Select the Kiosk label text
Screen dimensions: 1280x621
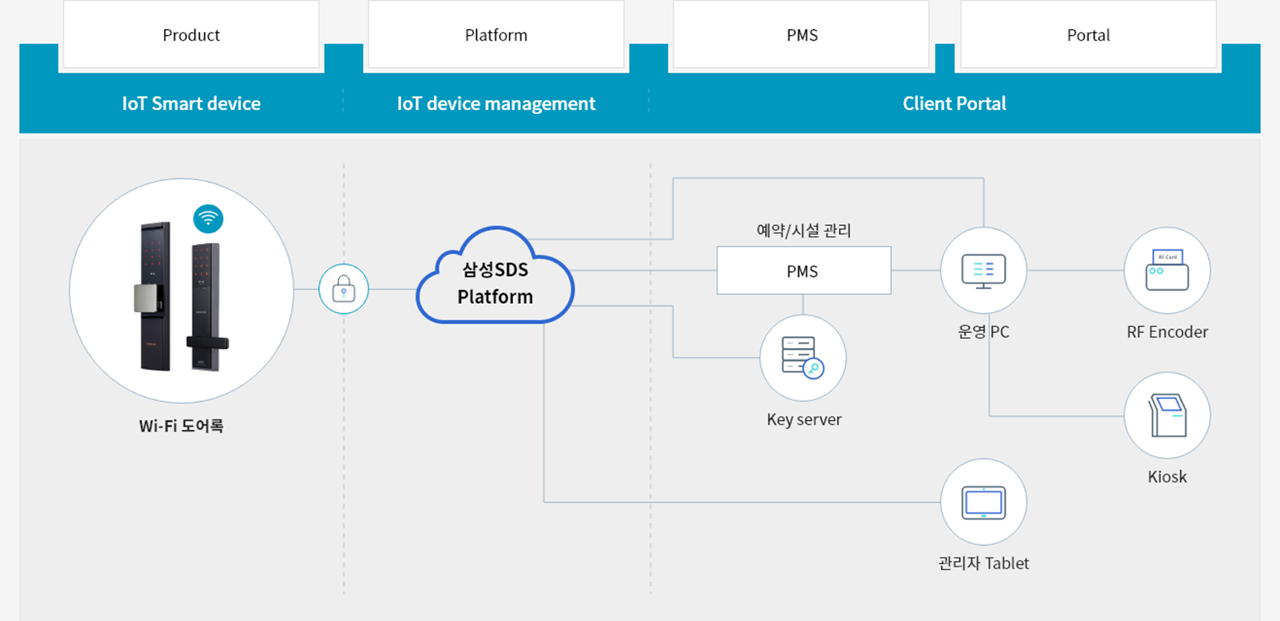click(x=1167, y=477)
